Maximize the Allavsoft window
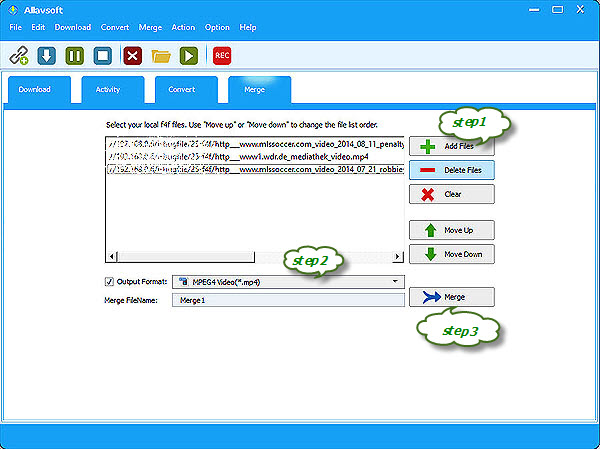600x449 pixels. tap(558, 10)
